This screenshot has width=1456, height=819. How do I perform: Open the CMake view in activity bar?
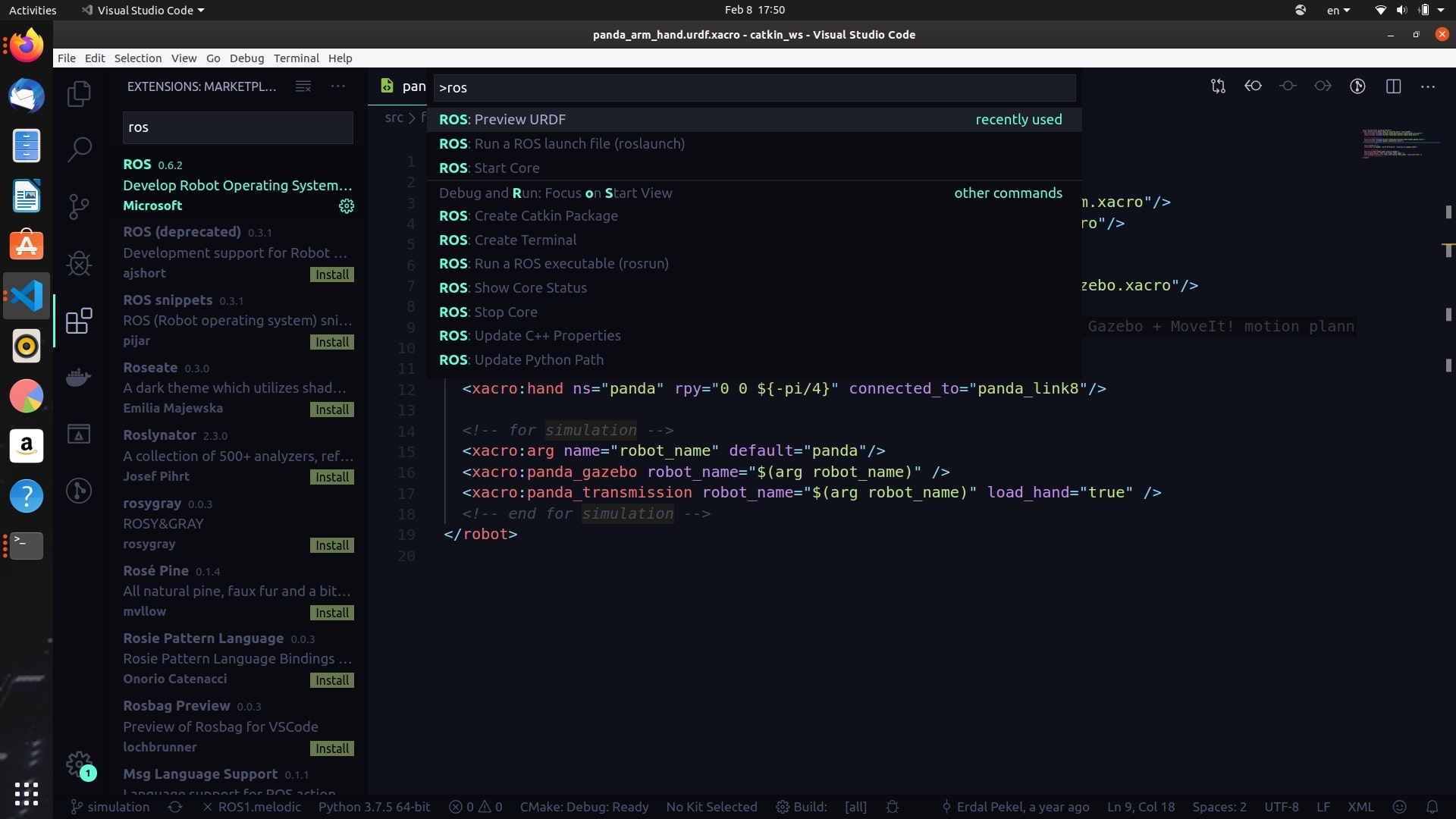(x=79, y=434)
